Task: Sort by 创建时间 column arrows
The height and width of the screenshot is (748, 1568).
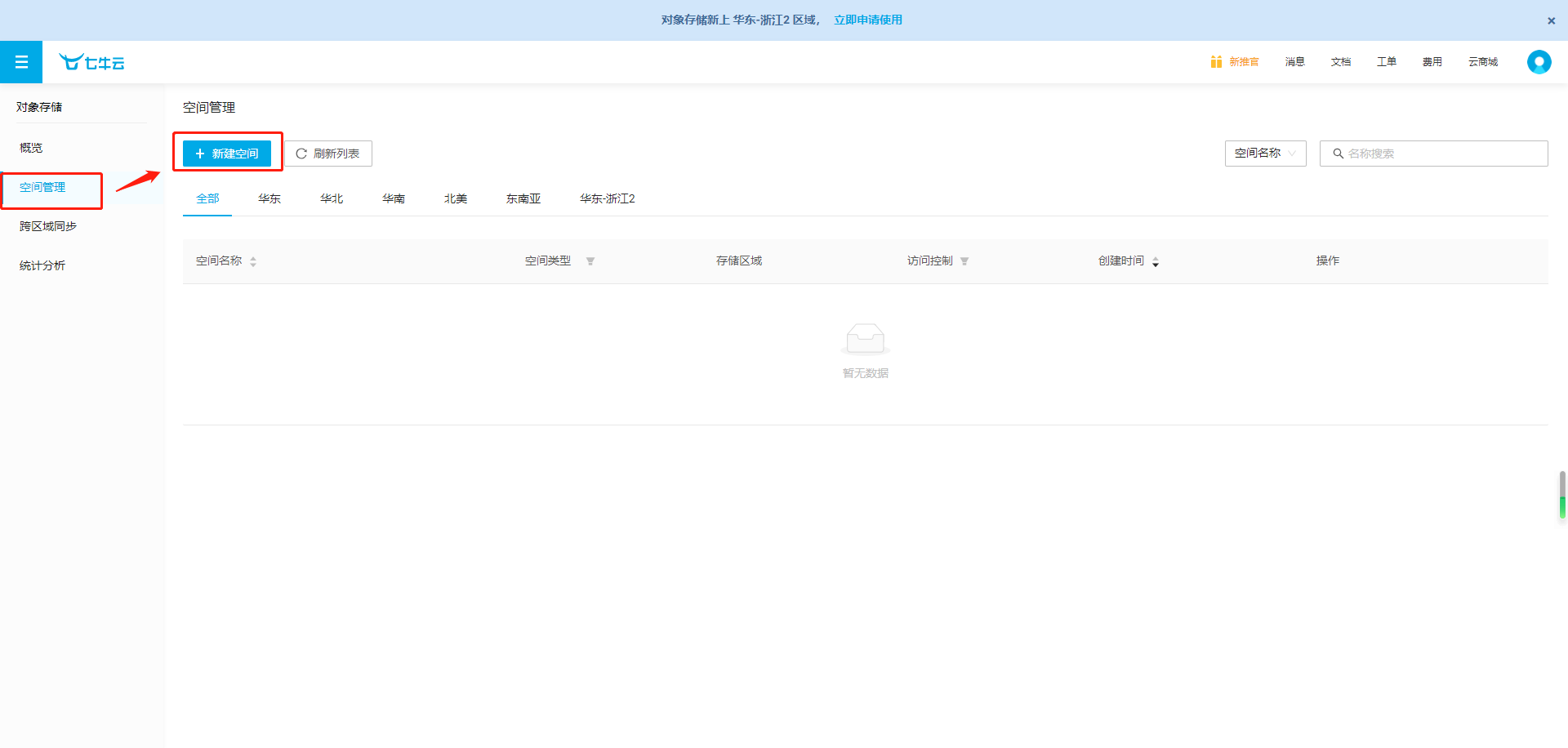Action: pos(1156,261)
